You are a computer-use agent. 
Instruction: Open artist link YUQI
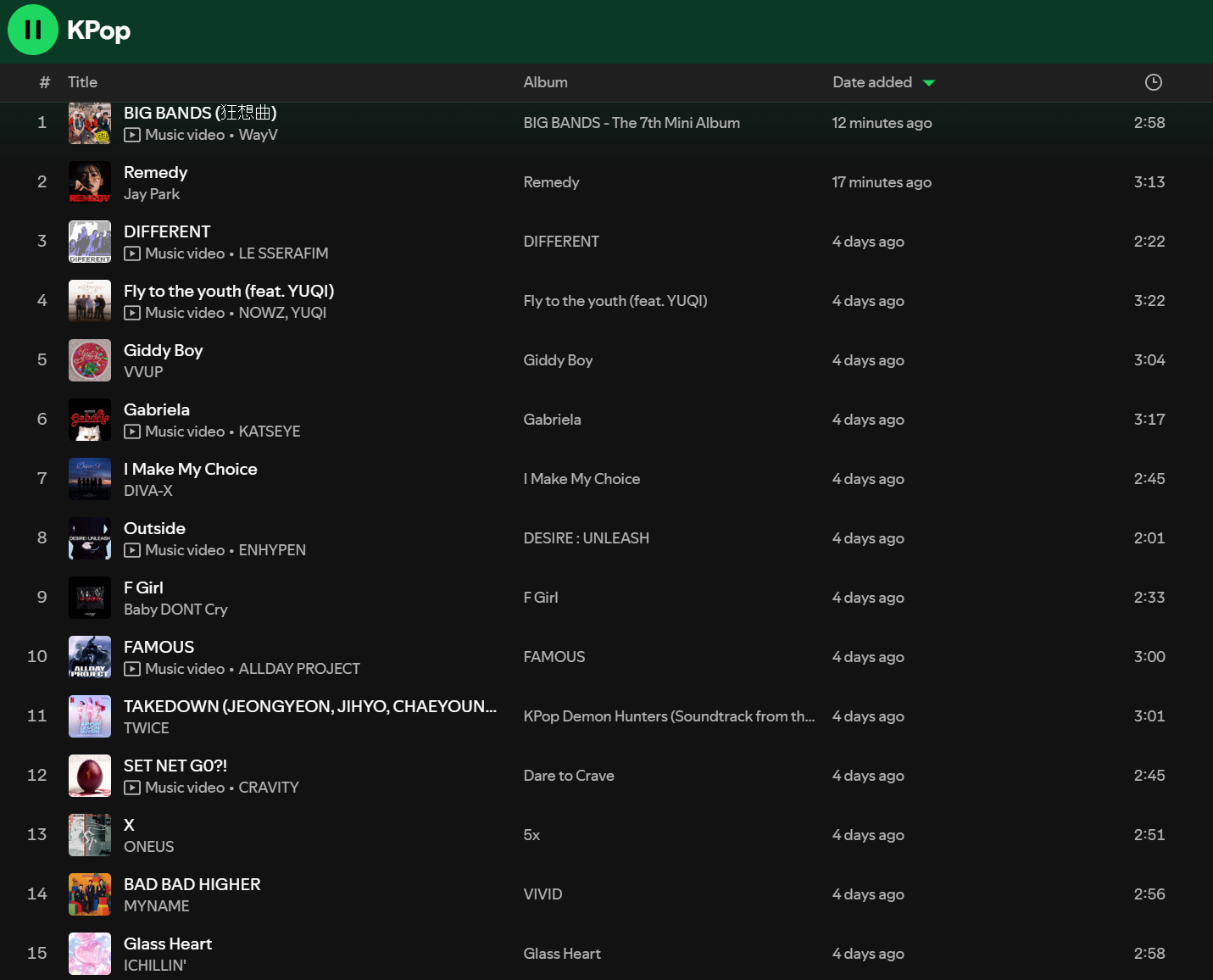[309, 313]
